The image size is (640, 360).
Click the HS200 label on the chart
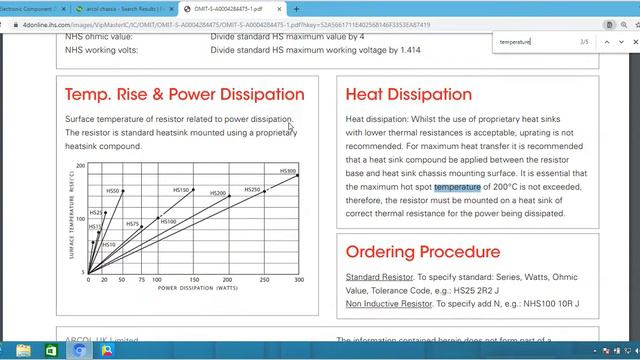(218, 193)
